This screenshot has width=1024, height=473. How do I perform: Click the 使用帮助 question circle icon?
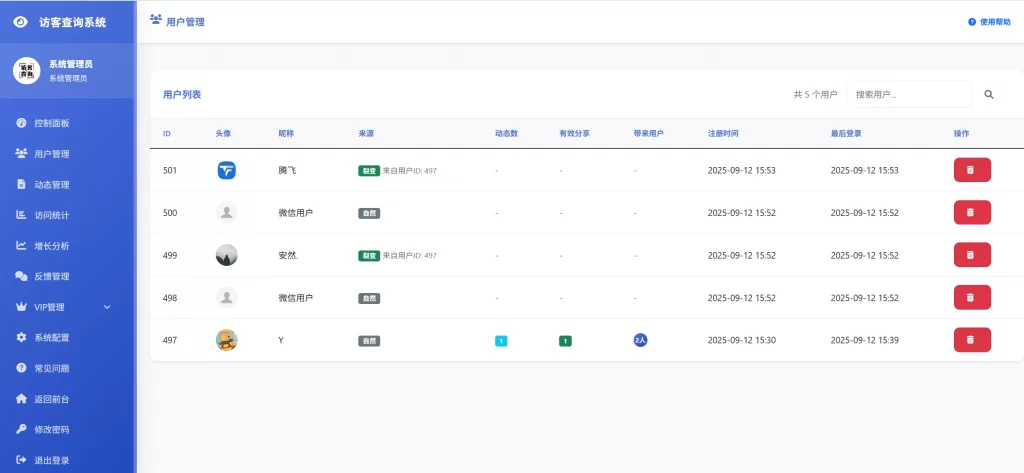pos(972,22)
